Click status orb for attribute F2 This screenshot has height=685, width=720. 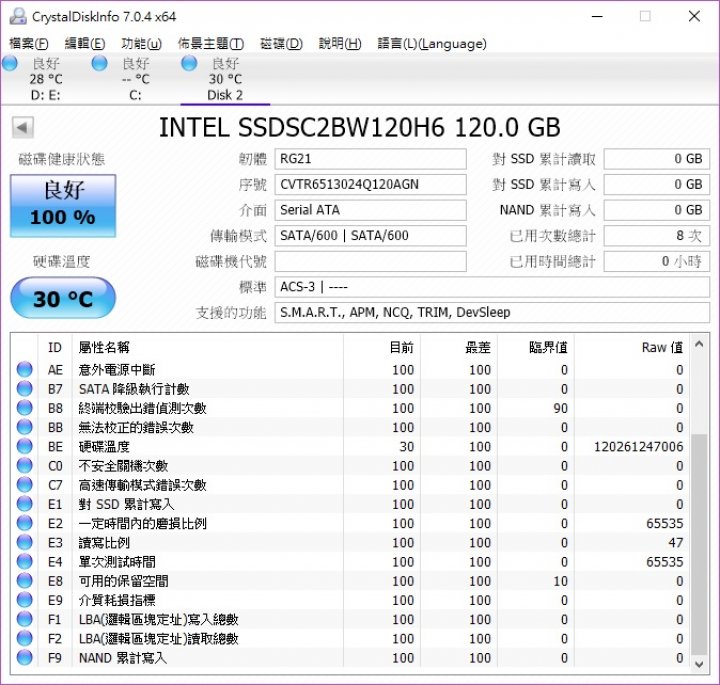[x=24, y=639]
